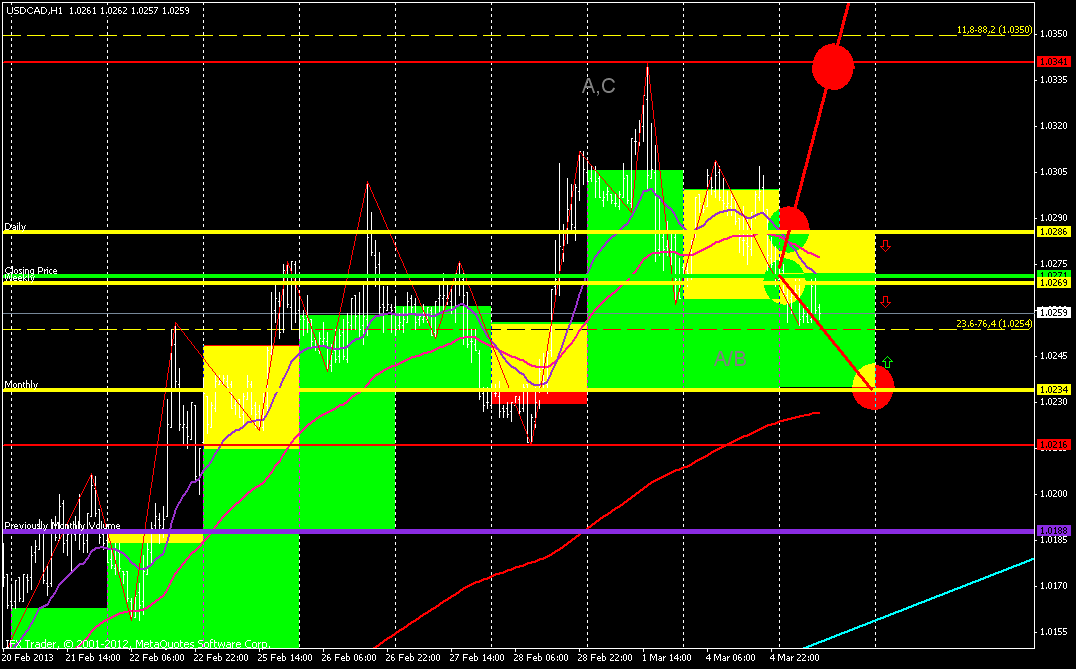Click the current price 1.0259 label
This screenshot has height=669, width=1076.
point(1053,313)
